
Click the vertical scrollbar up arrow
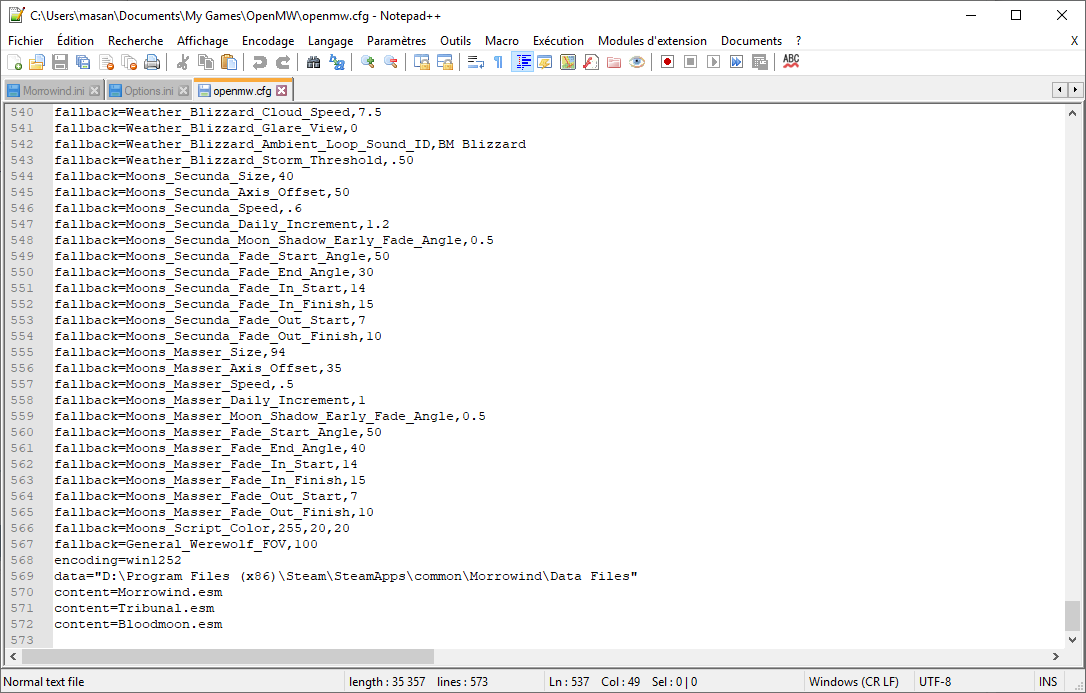click(x=1073, y=113)
